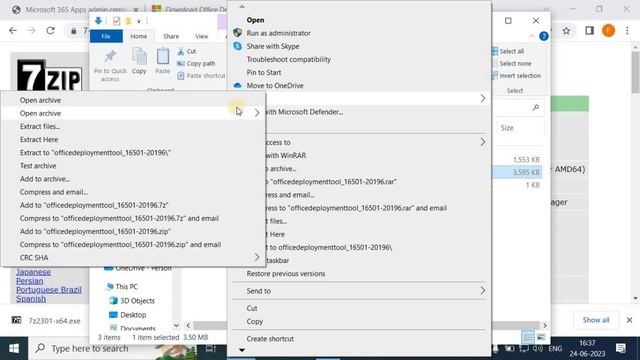Open the Explorer Share tab
The image size is (640, 360).
tap(171, 36)
